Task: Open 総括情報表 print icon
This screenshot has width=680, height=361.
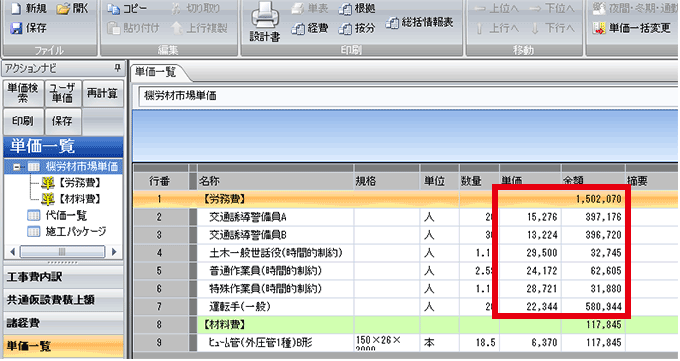Action: pyautogui.click(x=392, y=23)
